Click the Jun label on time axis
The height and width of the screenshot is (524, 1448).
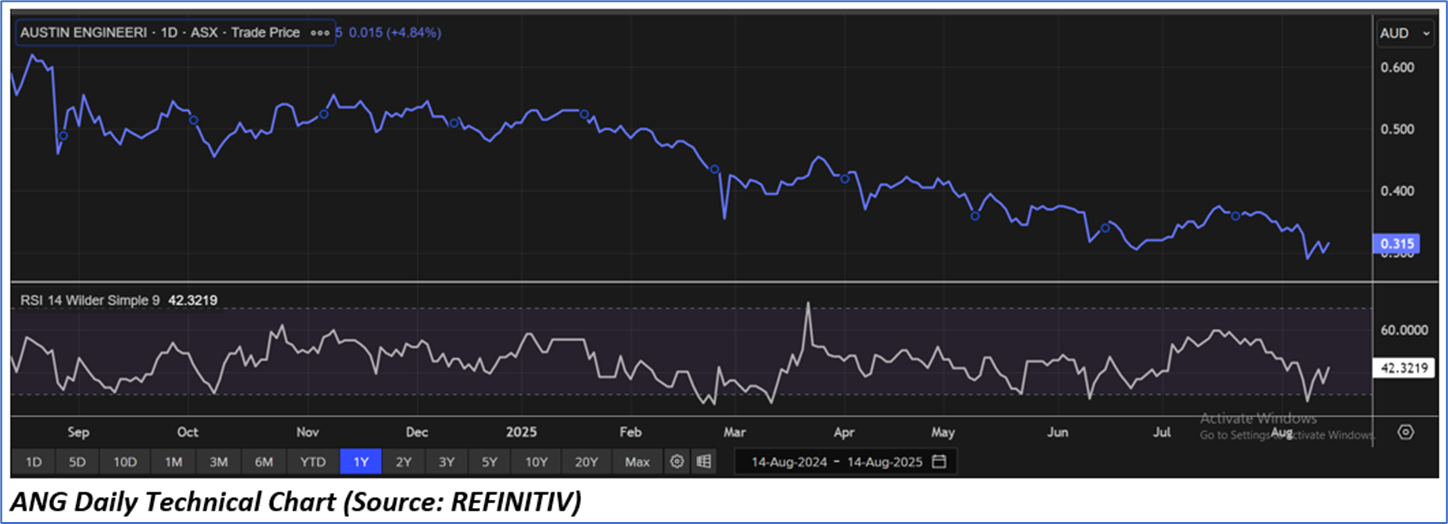[x=1058, y=432]
